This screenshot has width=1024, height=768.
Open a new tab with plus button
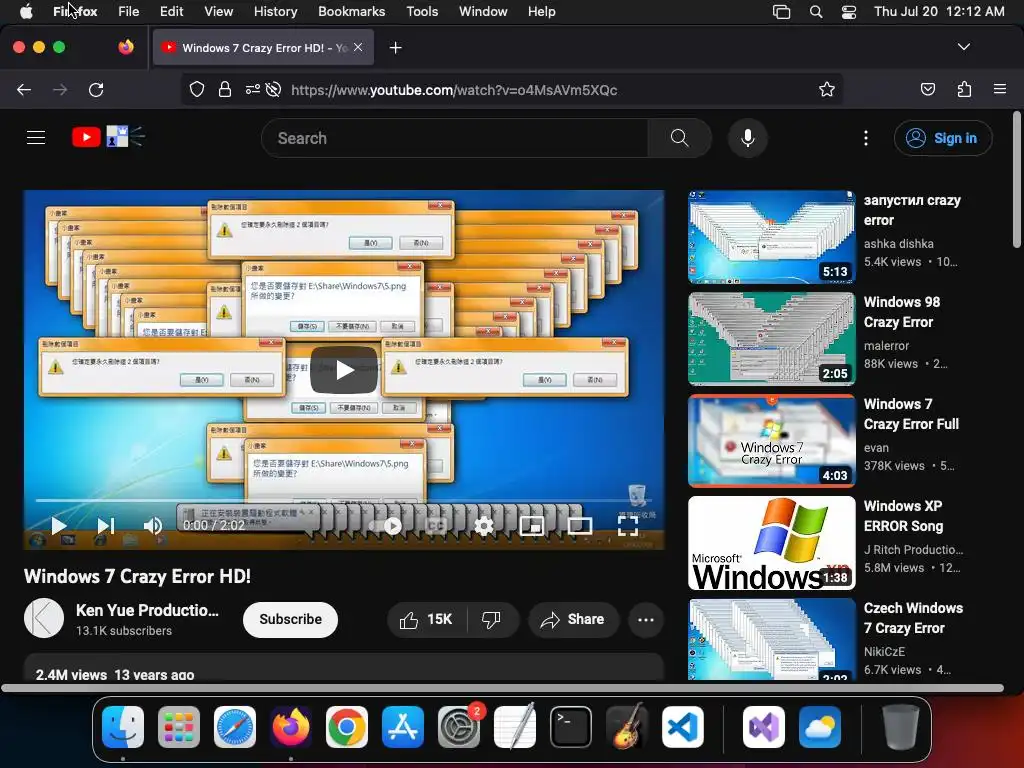pos(395,48)
